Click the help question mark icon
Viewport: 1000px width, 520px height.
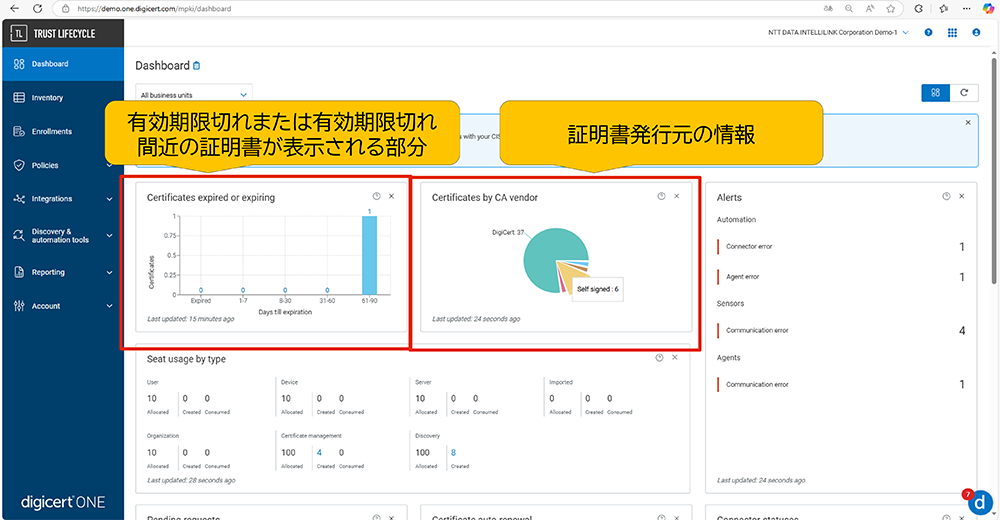coord(929,33)
